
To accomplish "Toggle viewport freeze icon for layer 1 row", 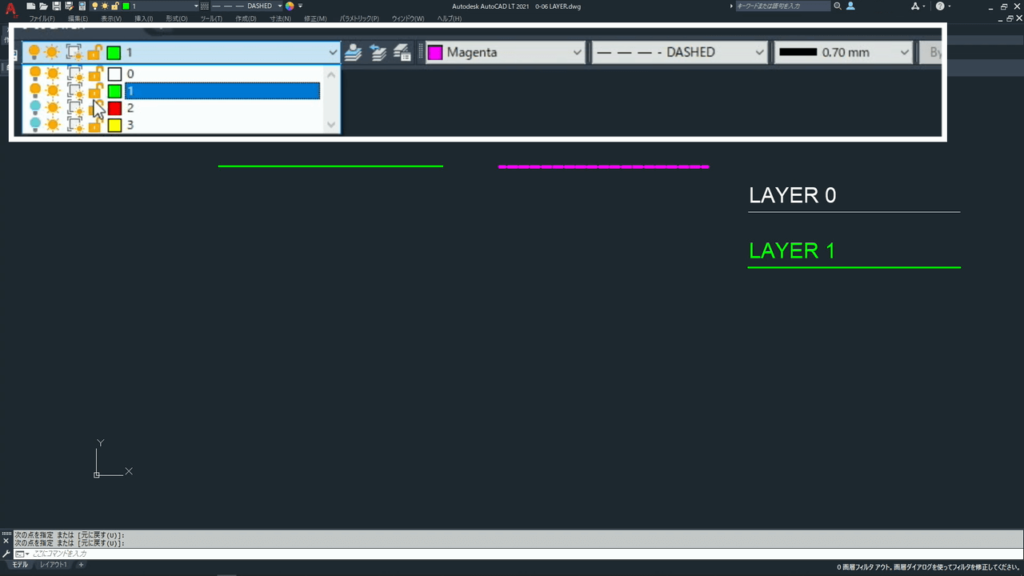I will (x=74, y=91).
